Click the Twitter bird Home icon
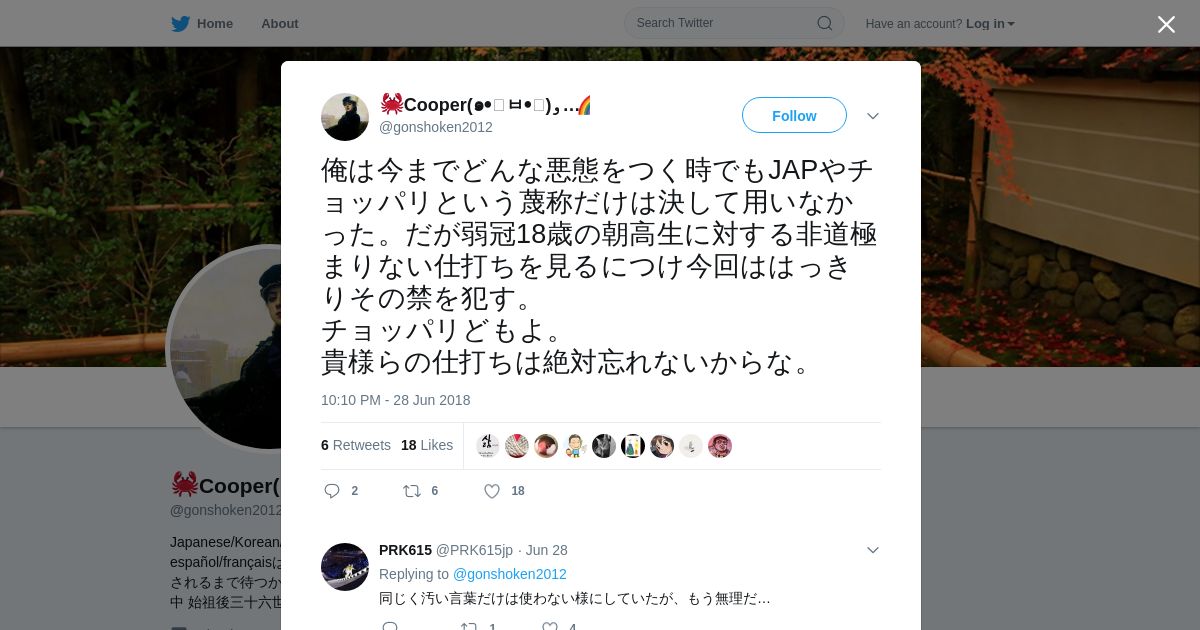1200x630 pixels. [180, 23]
